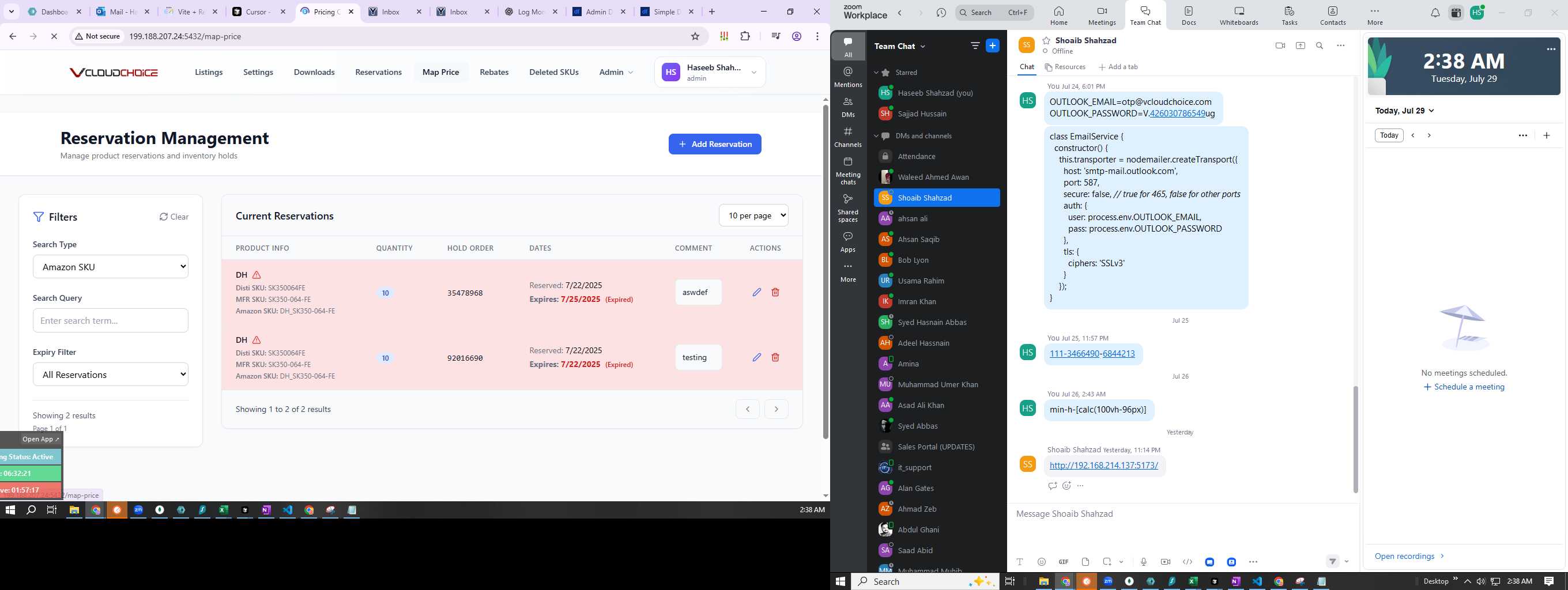This screenshot has height=590, width=1568.
Task: Switch to the Mail tab in Chrome
Action: [123, 12]
